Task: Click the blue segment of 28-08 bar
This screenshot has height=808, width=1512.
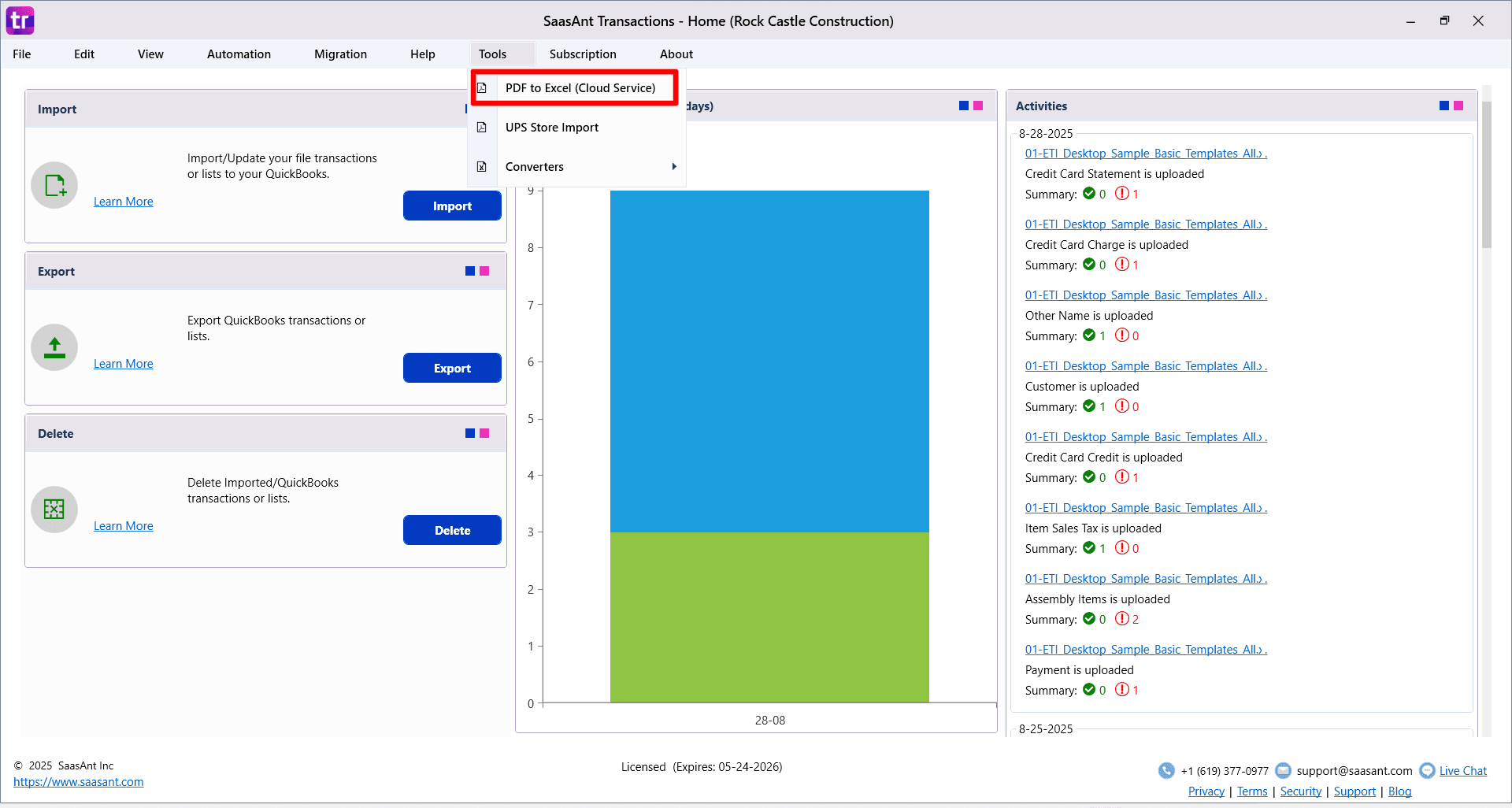Action: point(769,361)
